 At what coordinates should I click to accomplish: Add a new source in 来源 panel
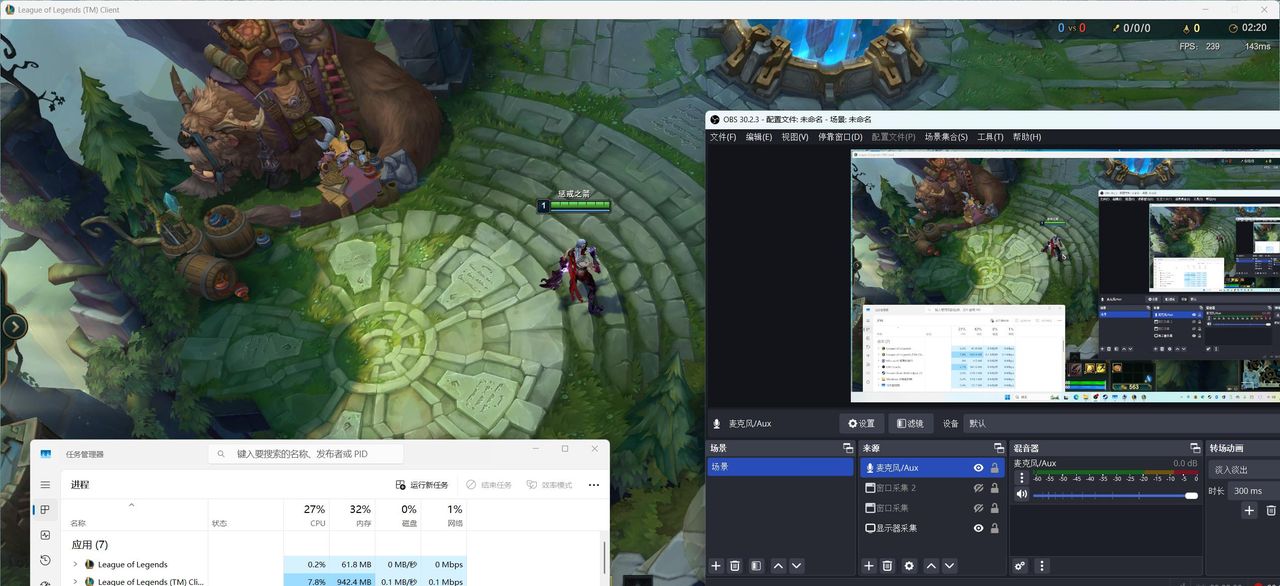[869, 566]
